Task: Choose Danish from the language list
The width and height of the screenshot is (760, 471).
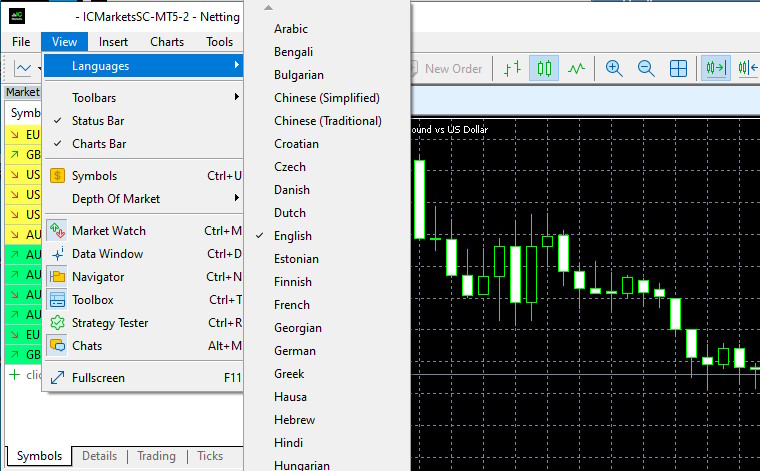Action: (x=328, y=190)
